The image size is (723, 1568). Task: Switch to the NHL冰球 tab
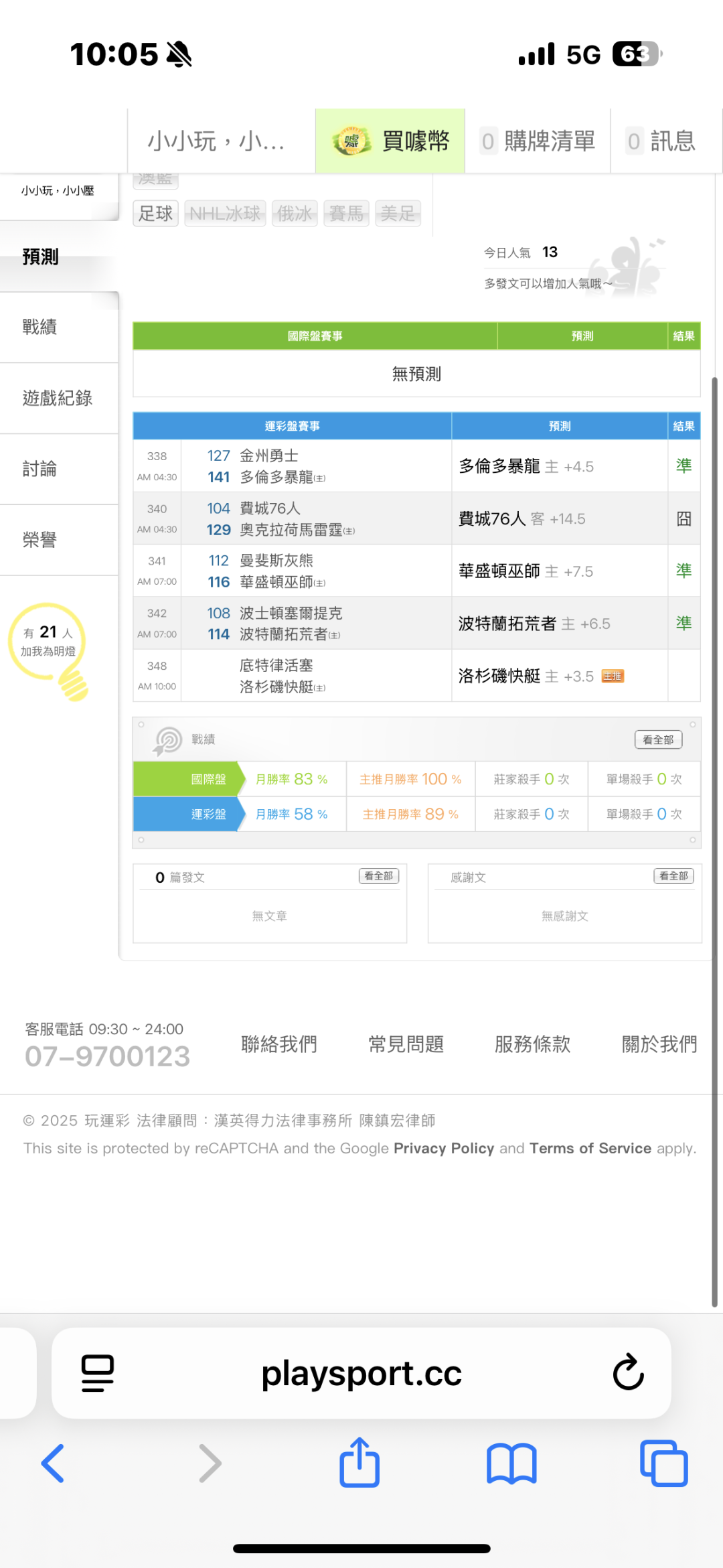(225, 214)
